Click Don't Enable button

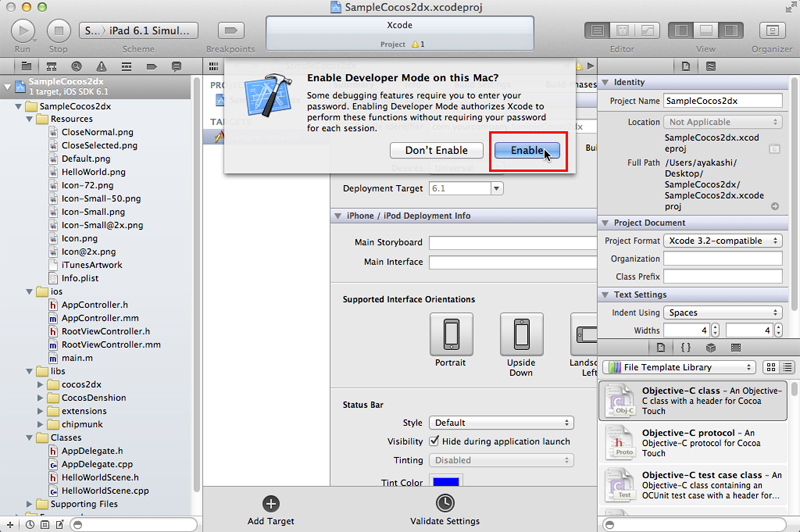[436, 150]
